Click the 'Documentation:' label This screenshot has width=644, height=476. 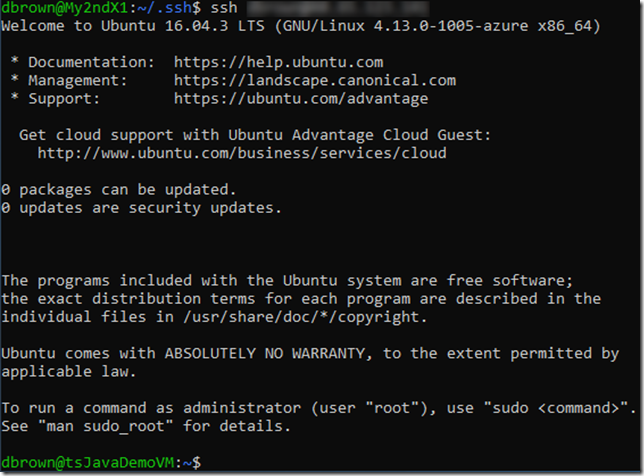coord(91,62)
